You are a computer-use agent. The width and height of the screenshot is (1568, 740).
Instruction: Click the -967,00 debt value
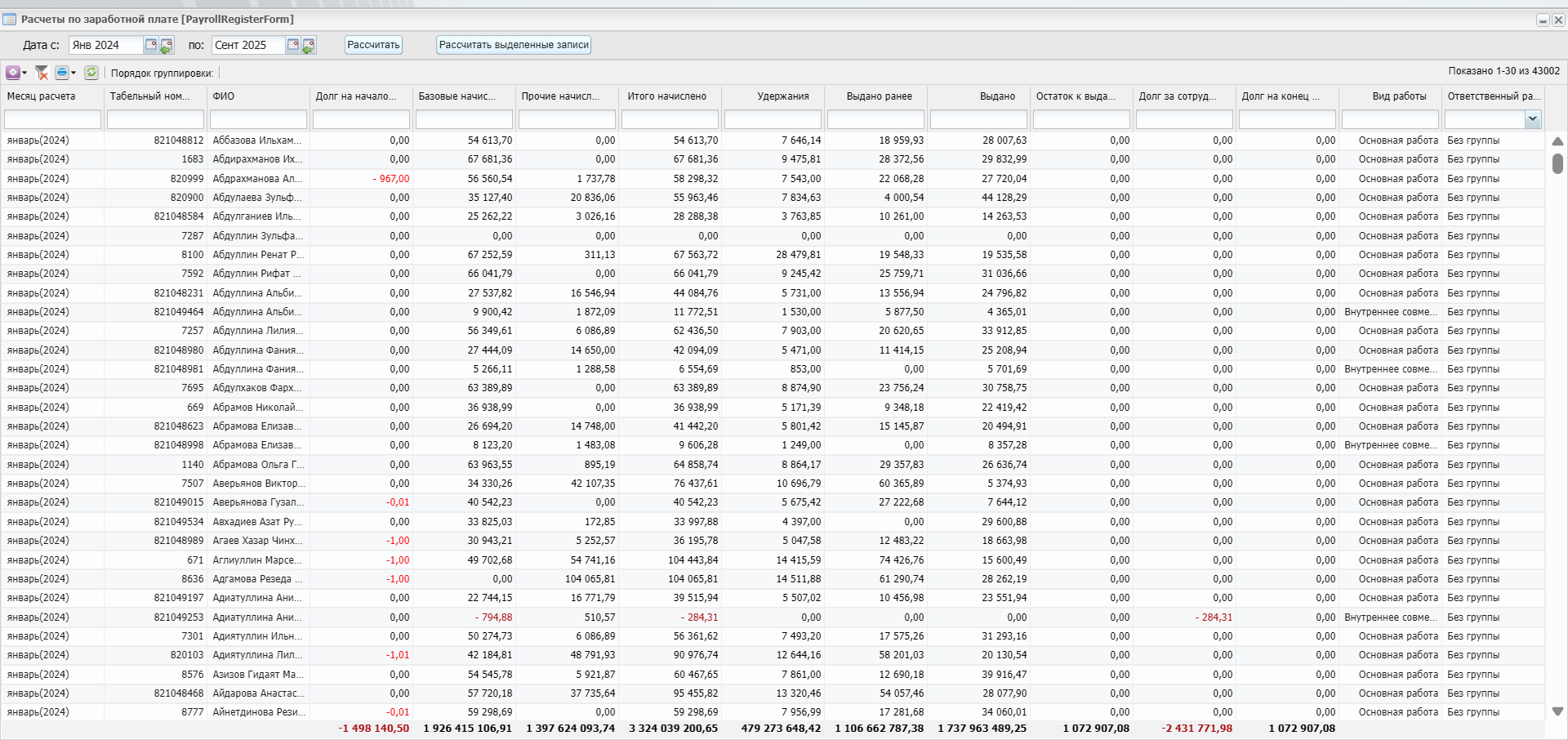point(391,179)
